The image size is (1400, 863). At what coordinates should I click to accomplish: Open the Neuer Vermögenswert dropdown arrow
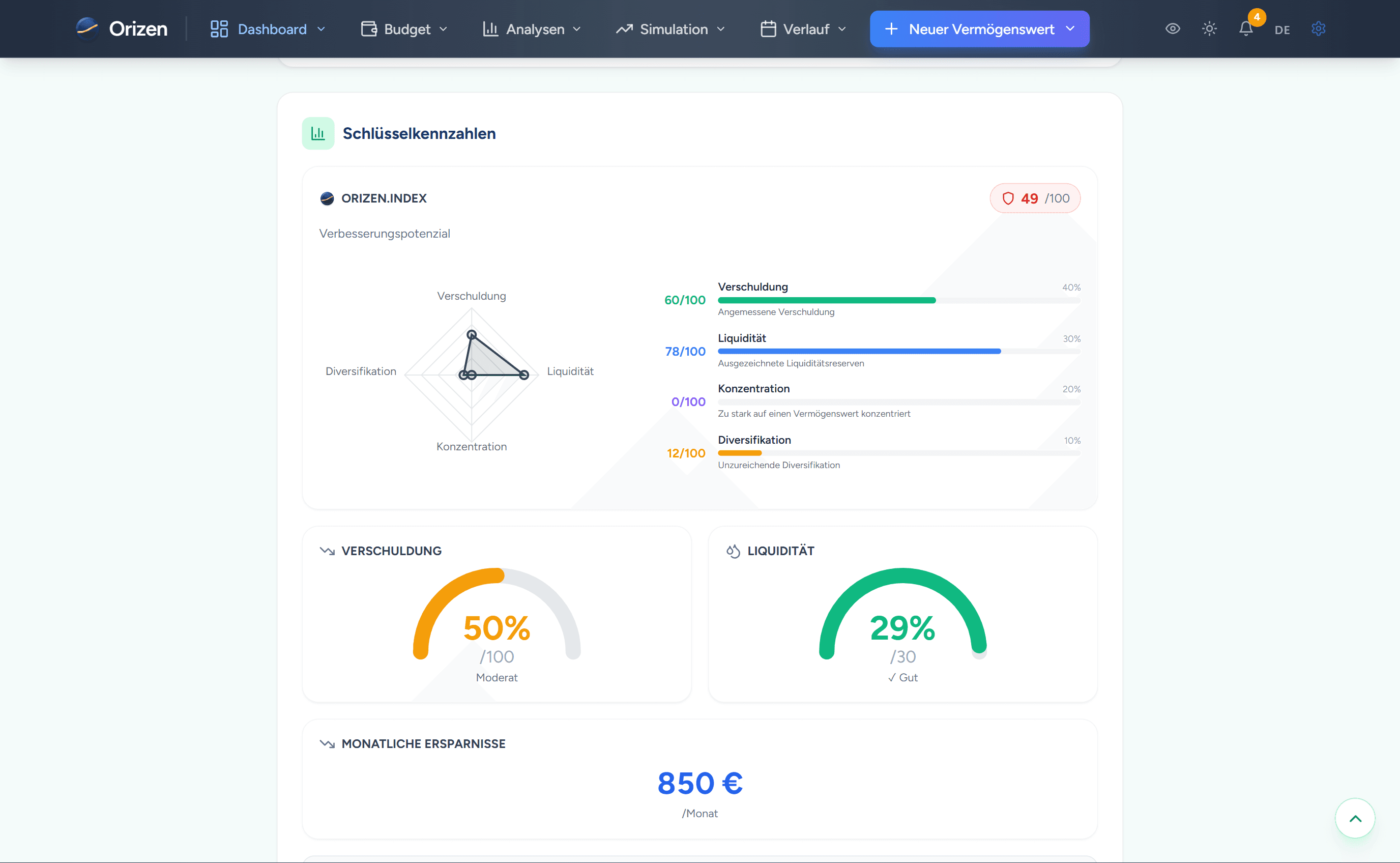tap(1070, 28)
